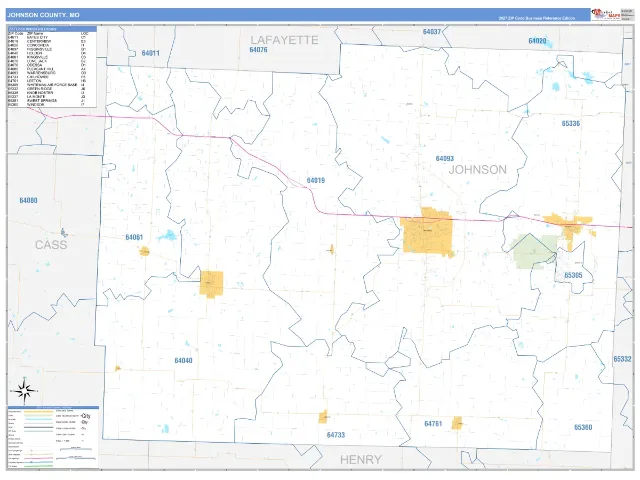Click the 64061 ZIP code label
This screenshot has height=480, width=640.
coord(134,237)
